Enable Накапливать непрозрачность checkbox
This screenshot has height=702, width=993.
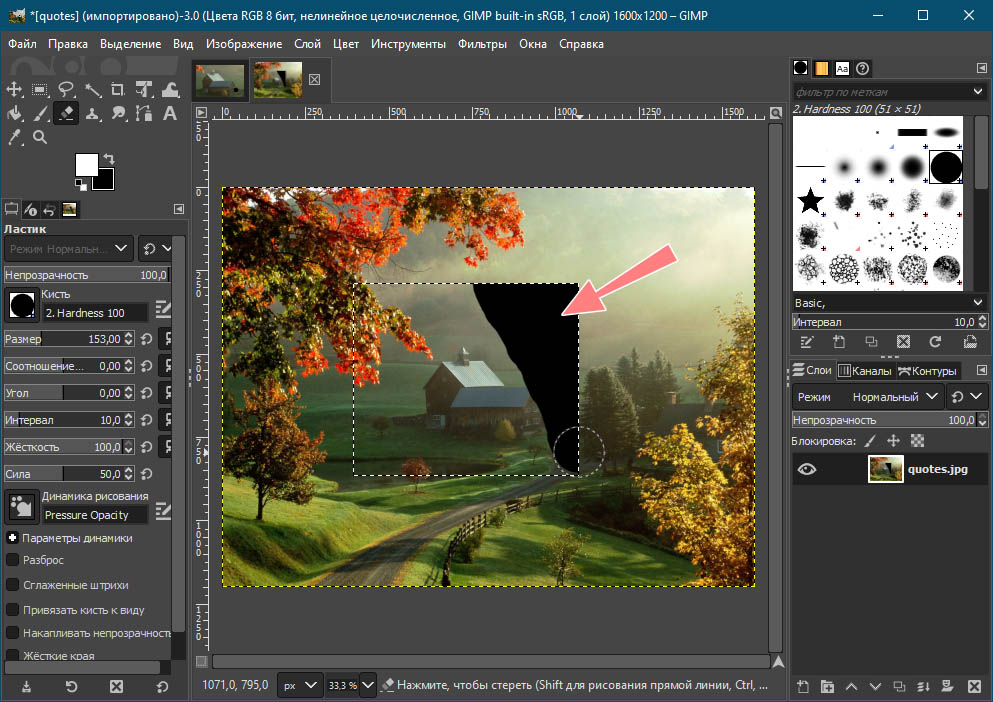[x=12, y=633]
